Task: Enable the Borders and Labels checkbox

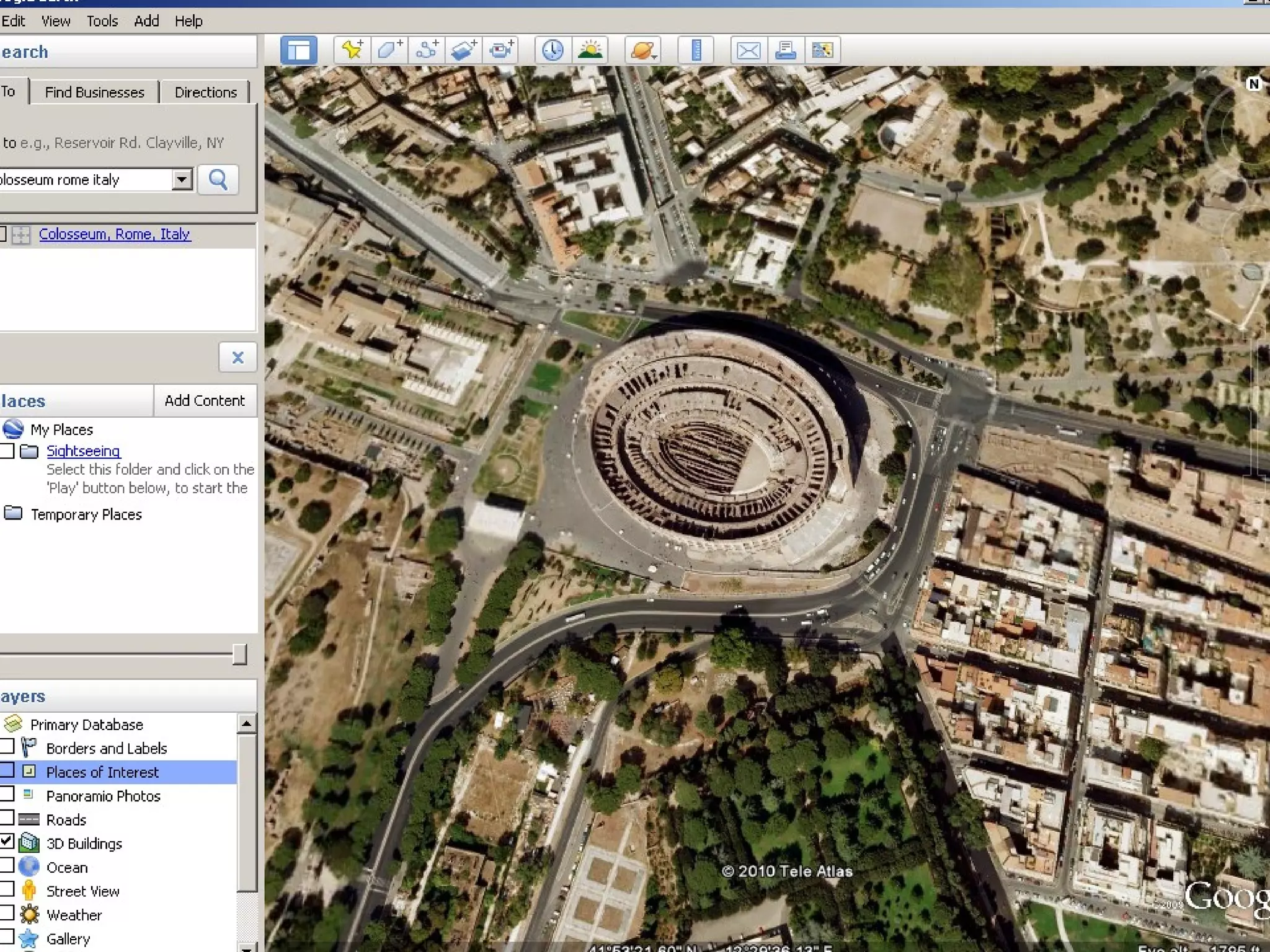Action: coord(7,746)
